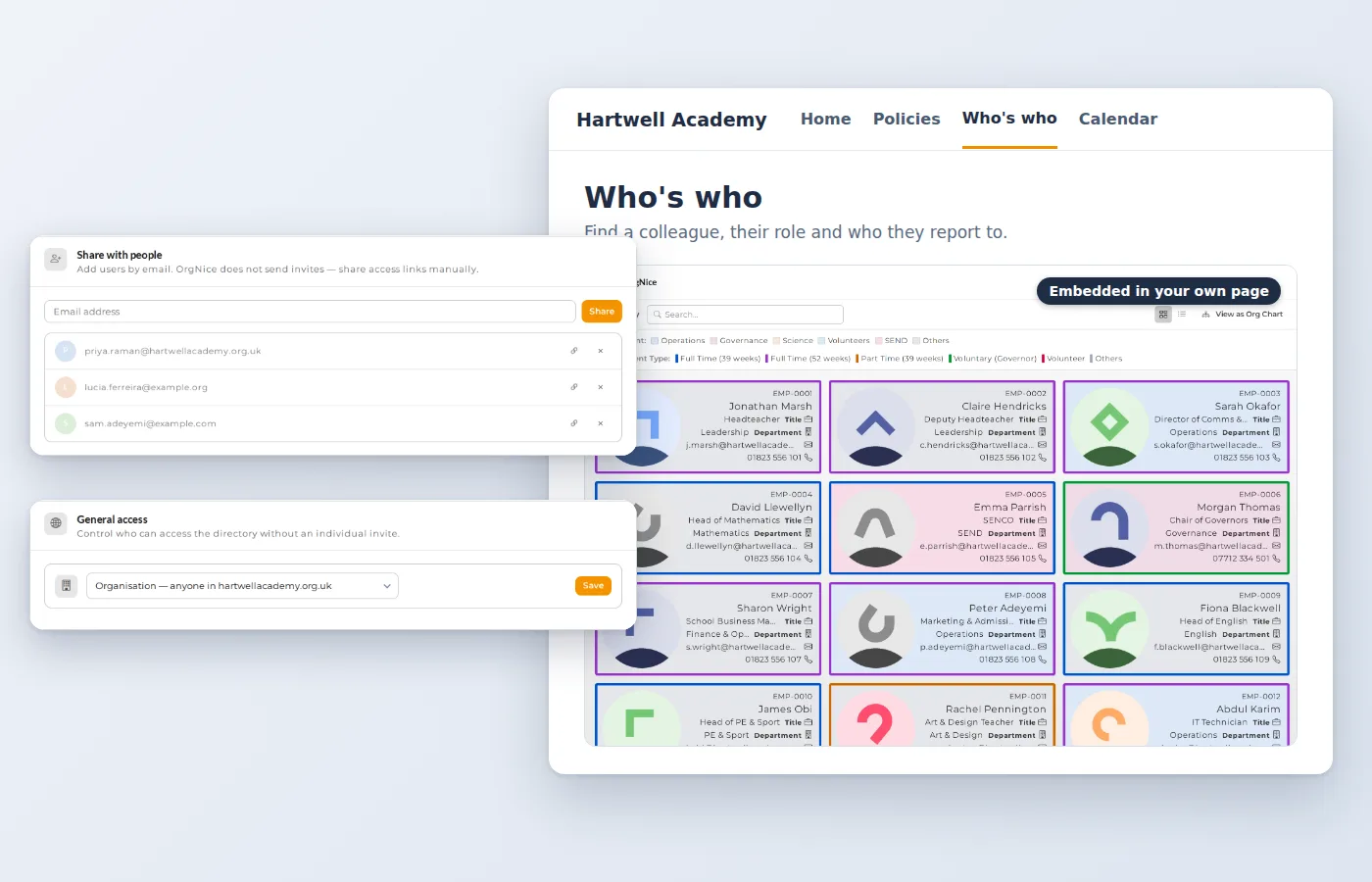Click the Hartwell Academy site title
Image resolution: width=1372 pixels, height=882 pixels.
[671, 120]
